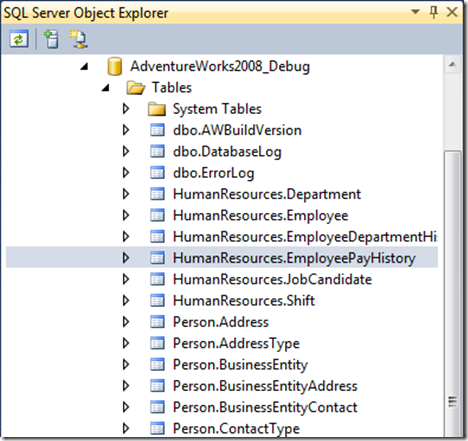Expand the dbo.ErrorLog table
The width and height of the screenshot is (468, 441).
click(x=126, y=173)
